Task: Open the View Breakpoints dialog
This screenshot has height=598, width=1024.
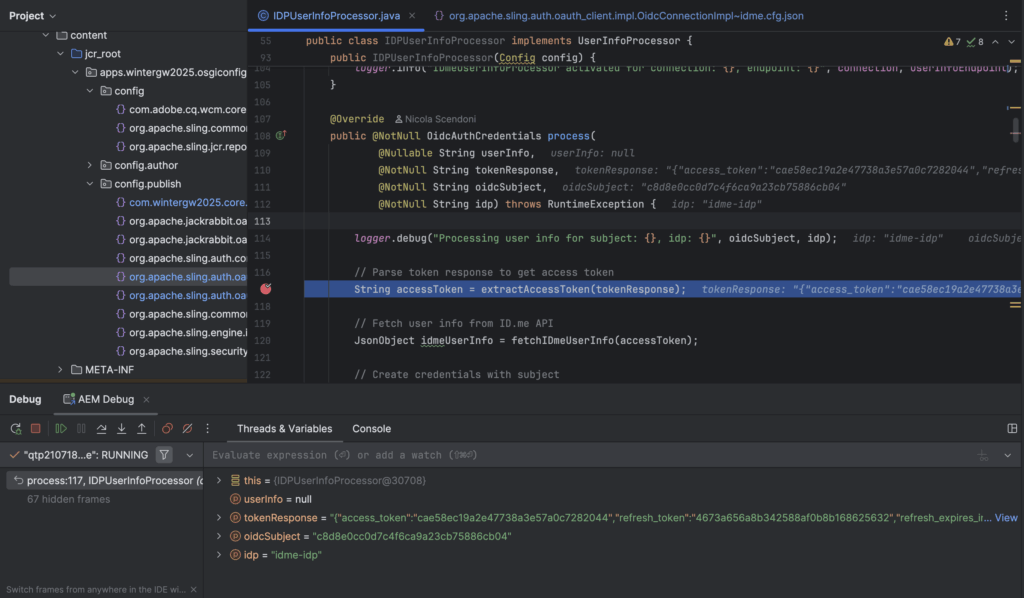Action: click(167, 429)
